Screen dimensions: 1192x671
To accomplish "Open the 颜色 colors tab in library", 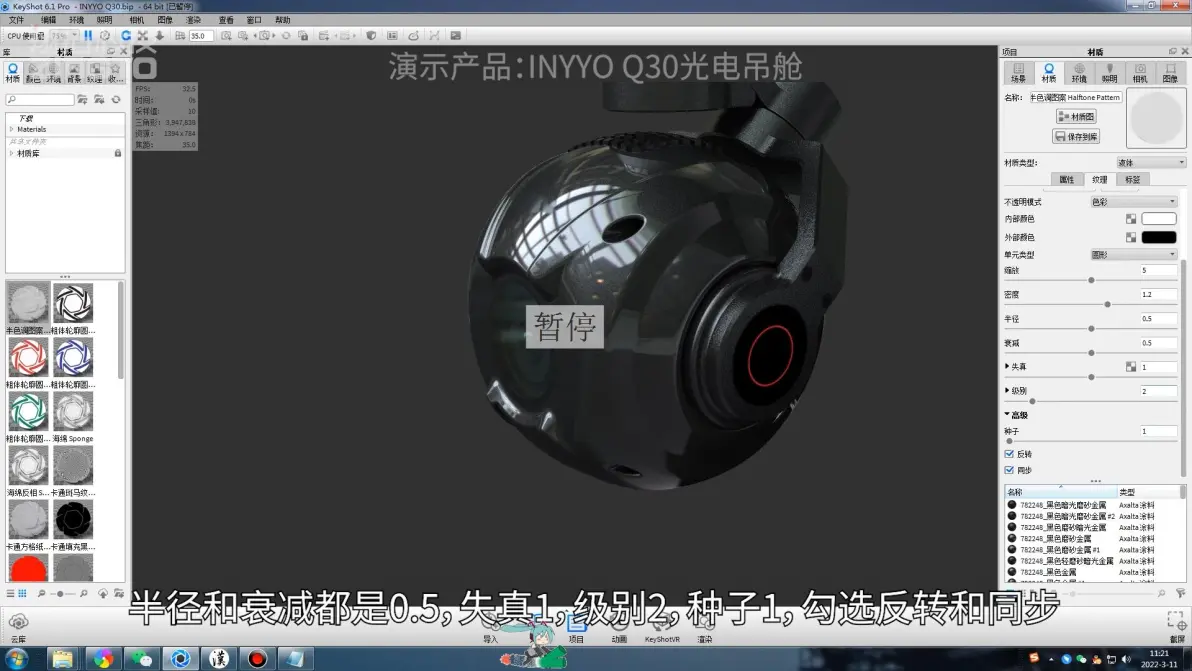I will 33,73.
